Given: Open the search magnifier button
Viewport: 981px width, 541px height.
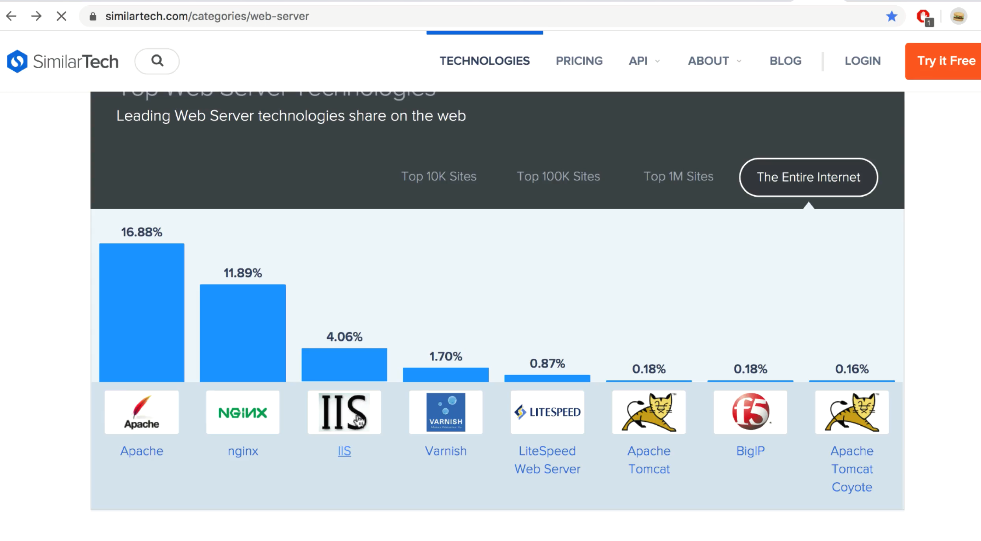Looking at the screenshot, I should pos(157,61).
